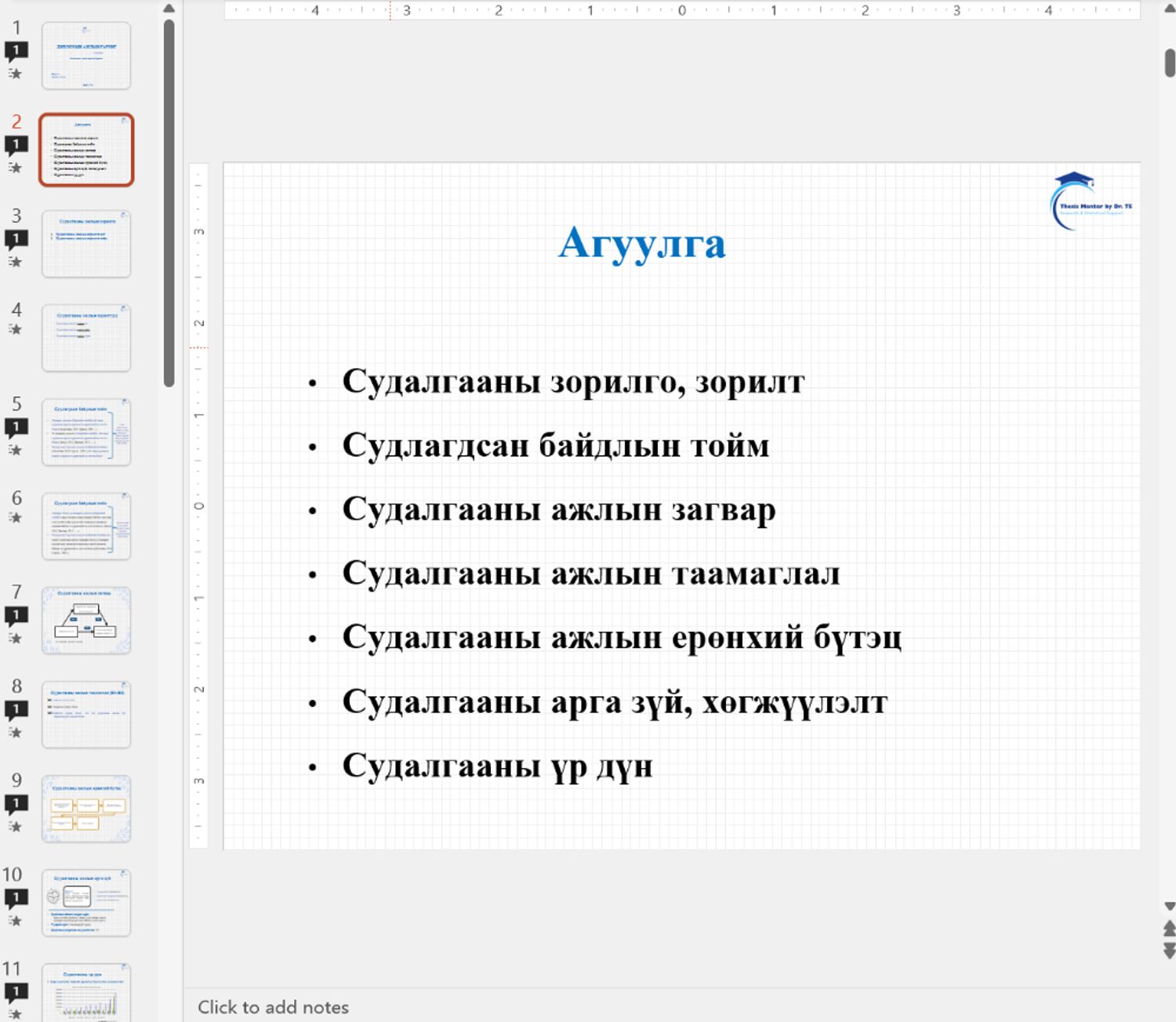Click the animation star beside slide 8
The image size is (1176, 1022).
click(x=15, y=732)
